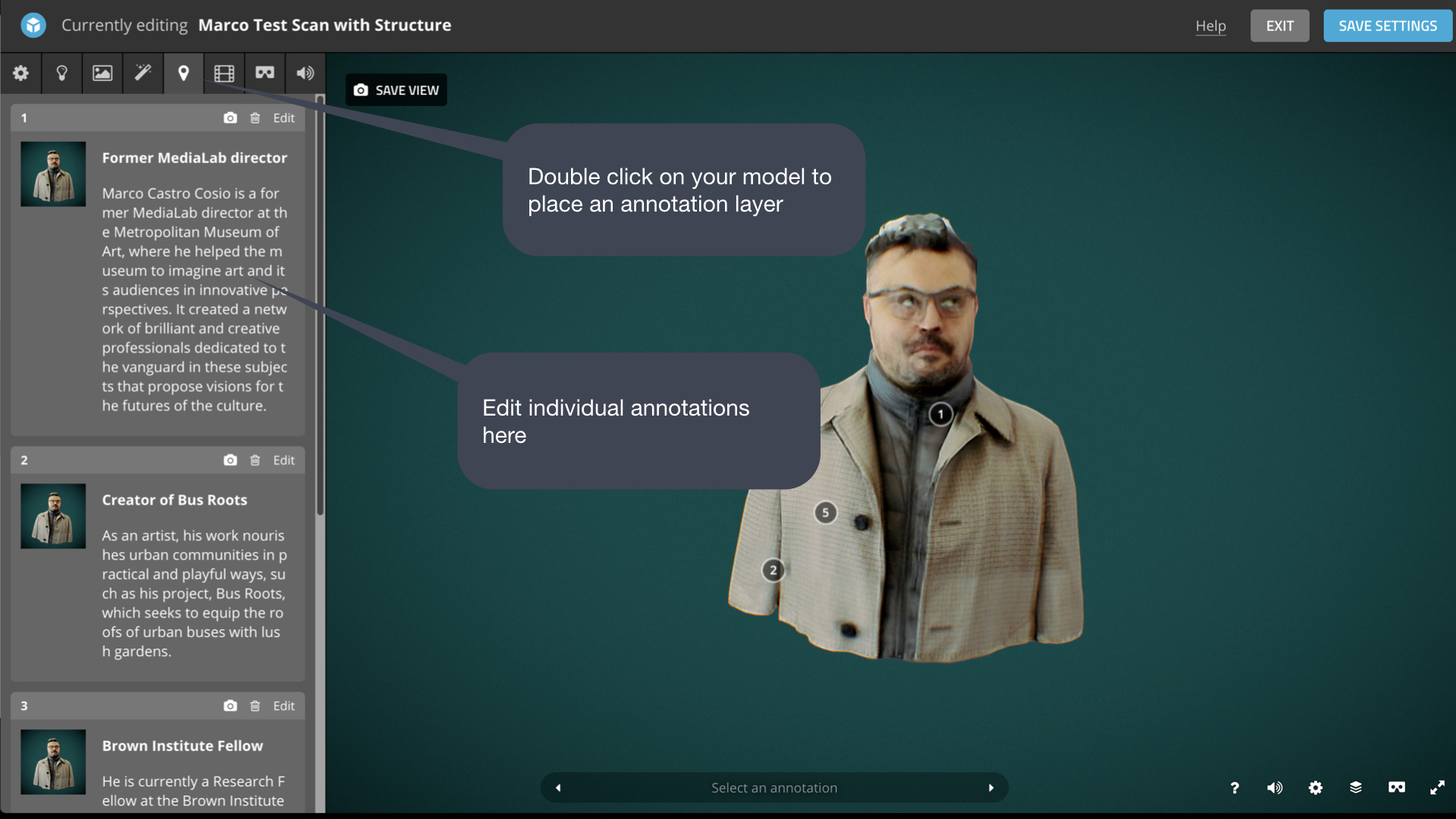Toggle fullscreen viewer mode
This screenshot has height=819, width=1456.
[1437, 788]
